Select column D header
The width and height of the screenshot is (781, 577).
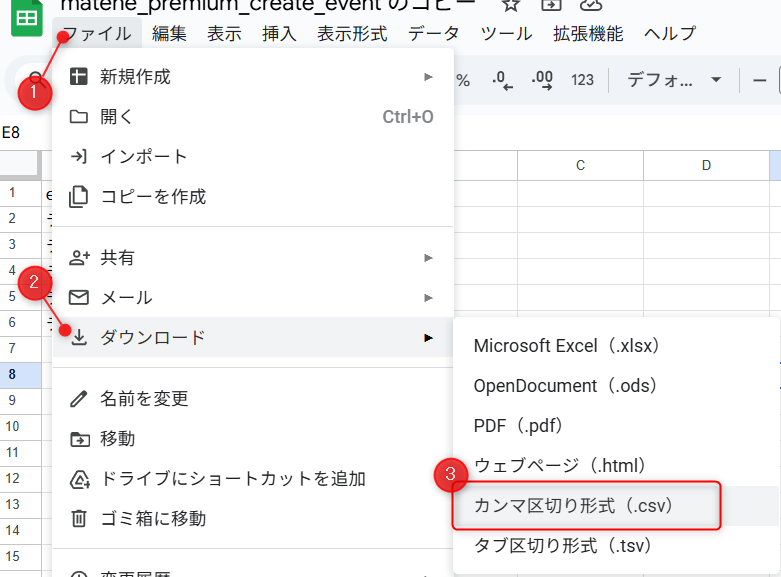coord(706,165)
